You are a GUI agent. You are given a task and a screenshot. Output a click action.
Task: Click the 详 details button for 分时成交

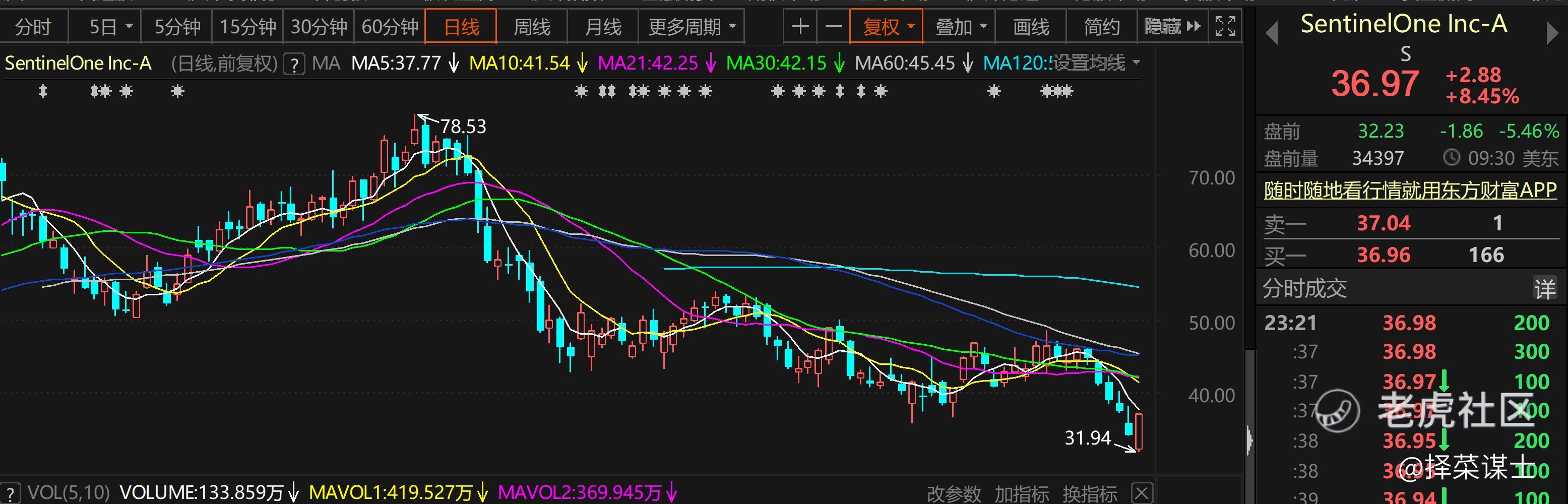pyautogui.click(x=1545, y=288)
